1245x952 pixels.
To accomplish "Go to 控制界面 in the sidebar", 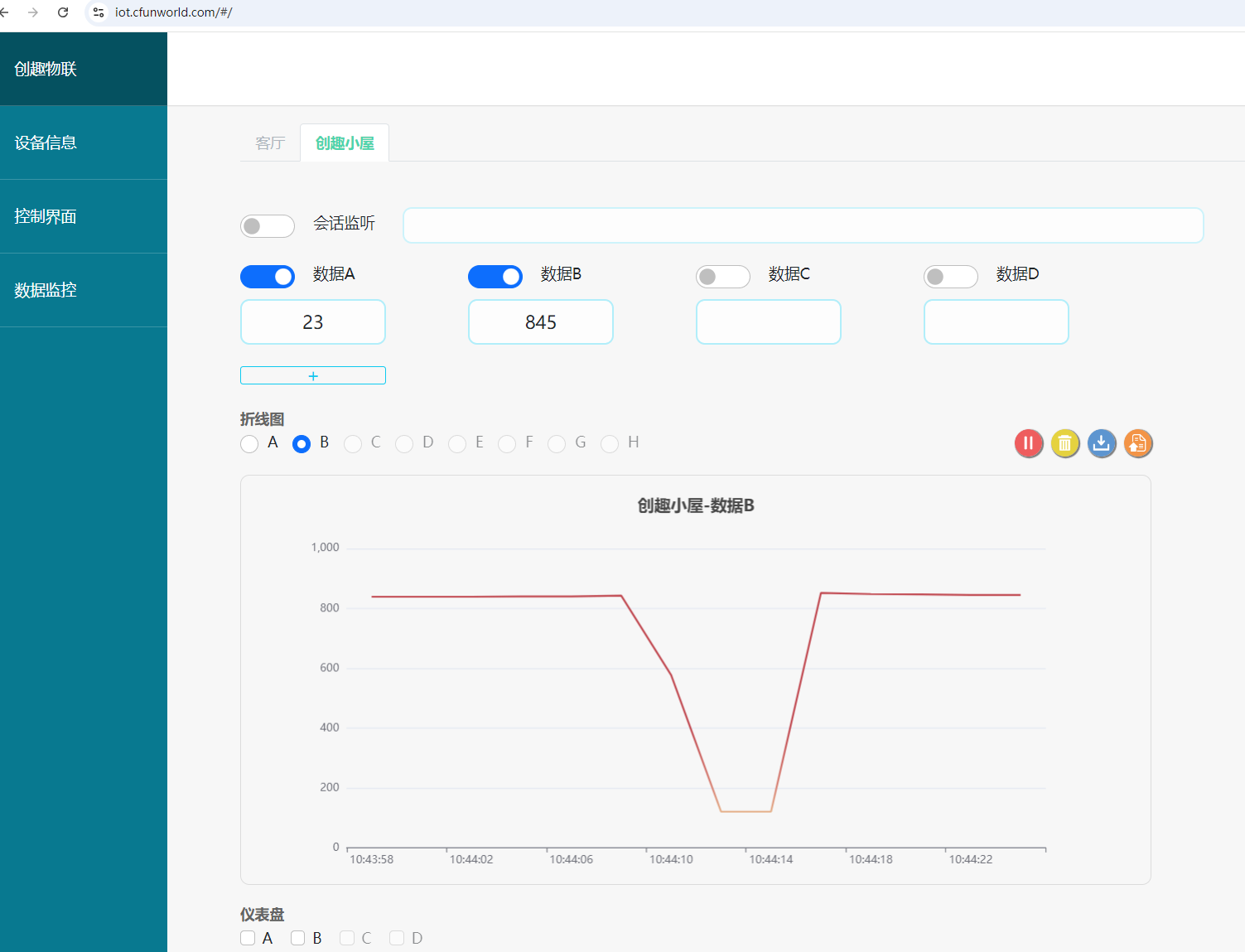I will 83,216.
